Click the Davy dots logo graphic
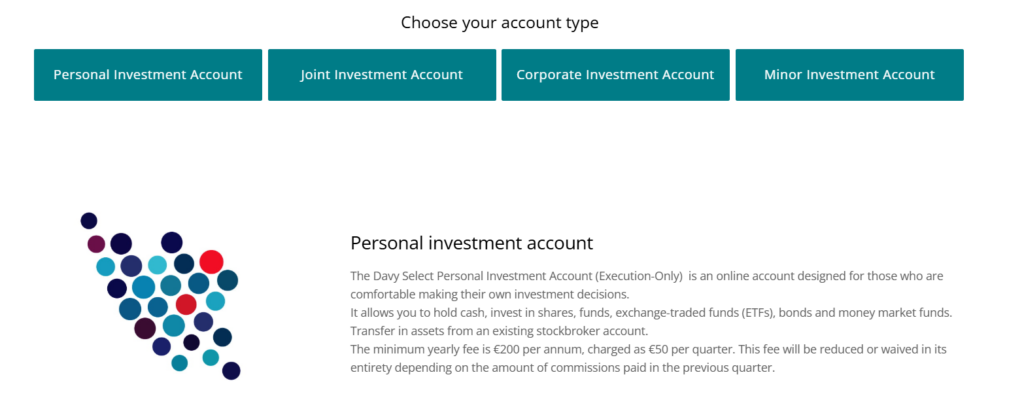 160,296
